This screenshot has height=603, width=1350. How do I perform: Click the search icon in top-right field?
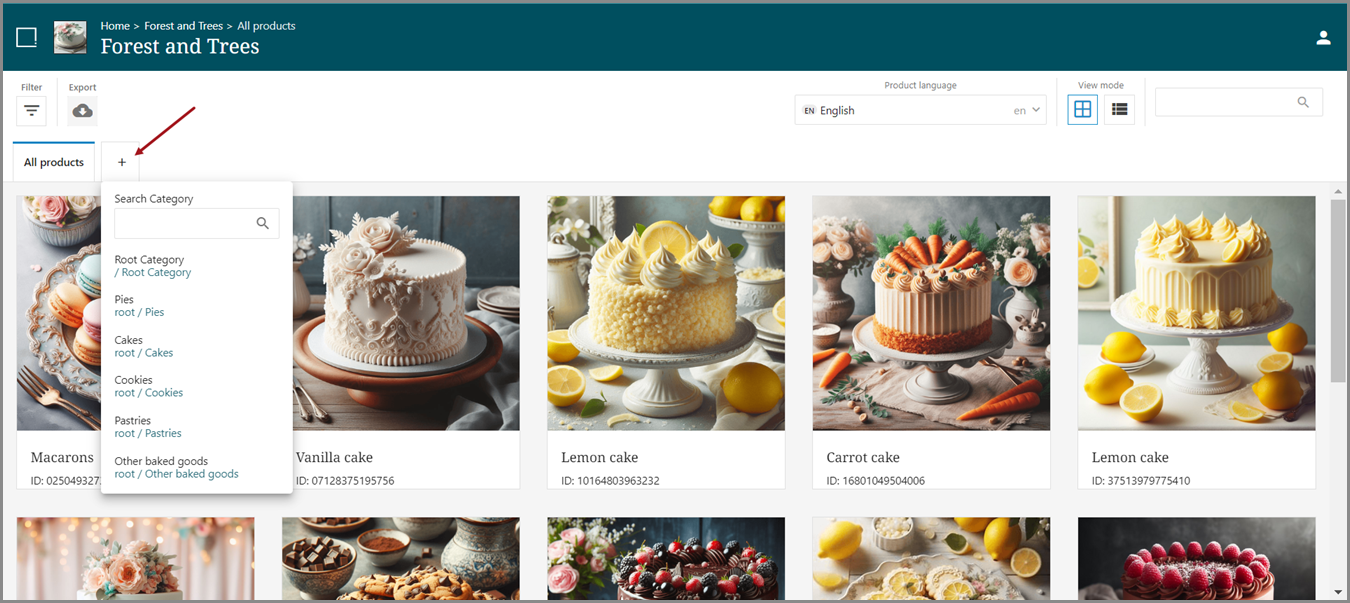point(1303,102)
